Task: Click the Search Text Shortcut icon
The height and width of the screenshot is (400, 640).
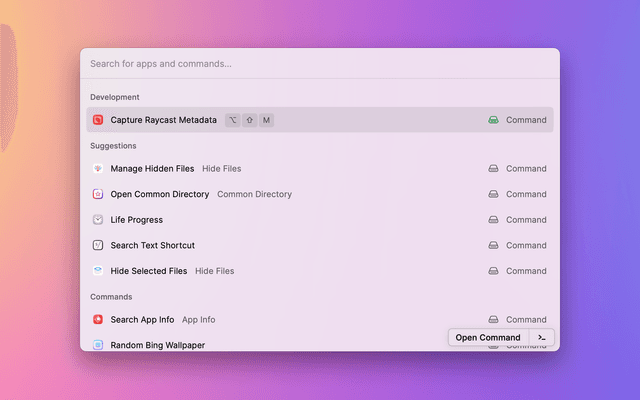Action: (98, 245)
